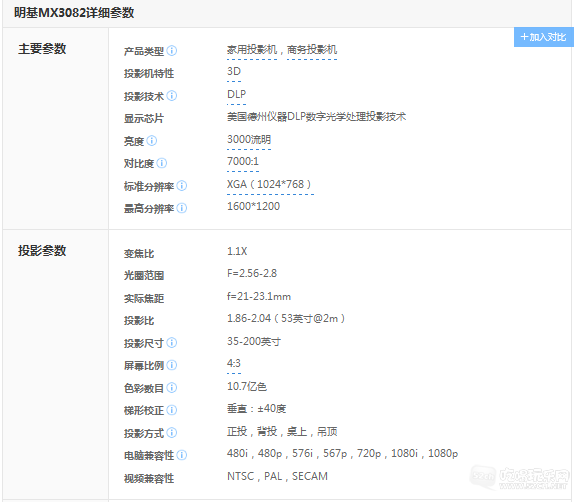The height and width of the screenshot is (502, 580).
Task: Open info icon beside 电脑兼容性
Action: 182,455
